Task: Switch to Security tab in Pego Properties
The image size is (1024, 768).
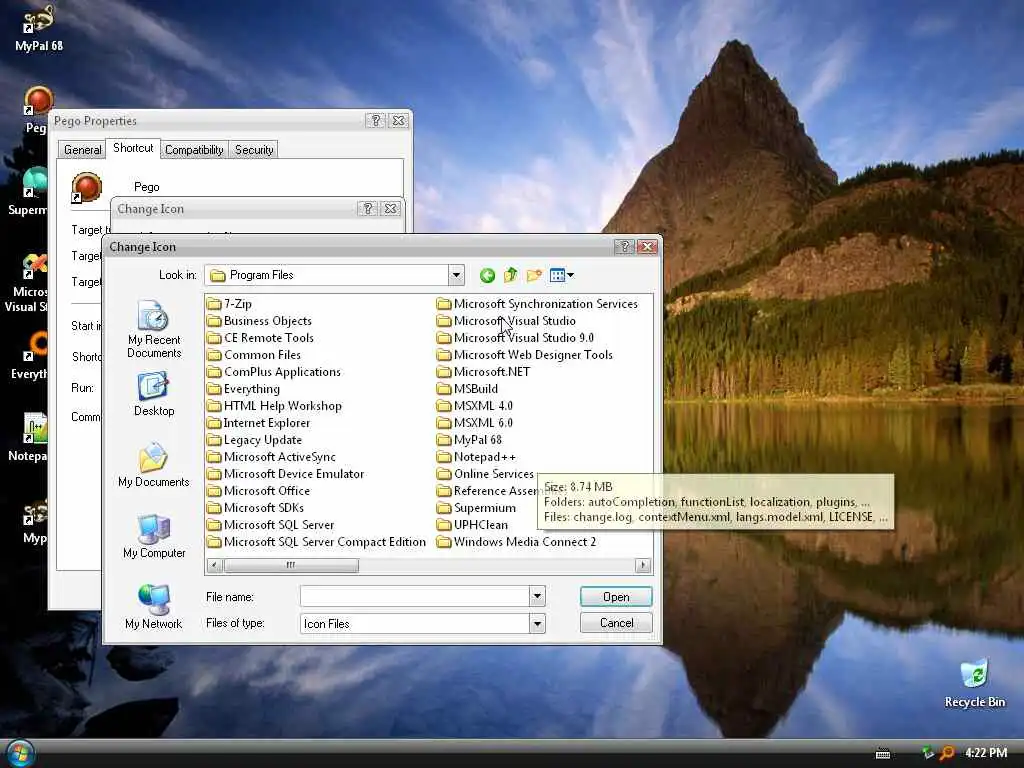Action: (x=254, y=150)
